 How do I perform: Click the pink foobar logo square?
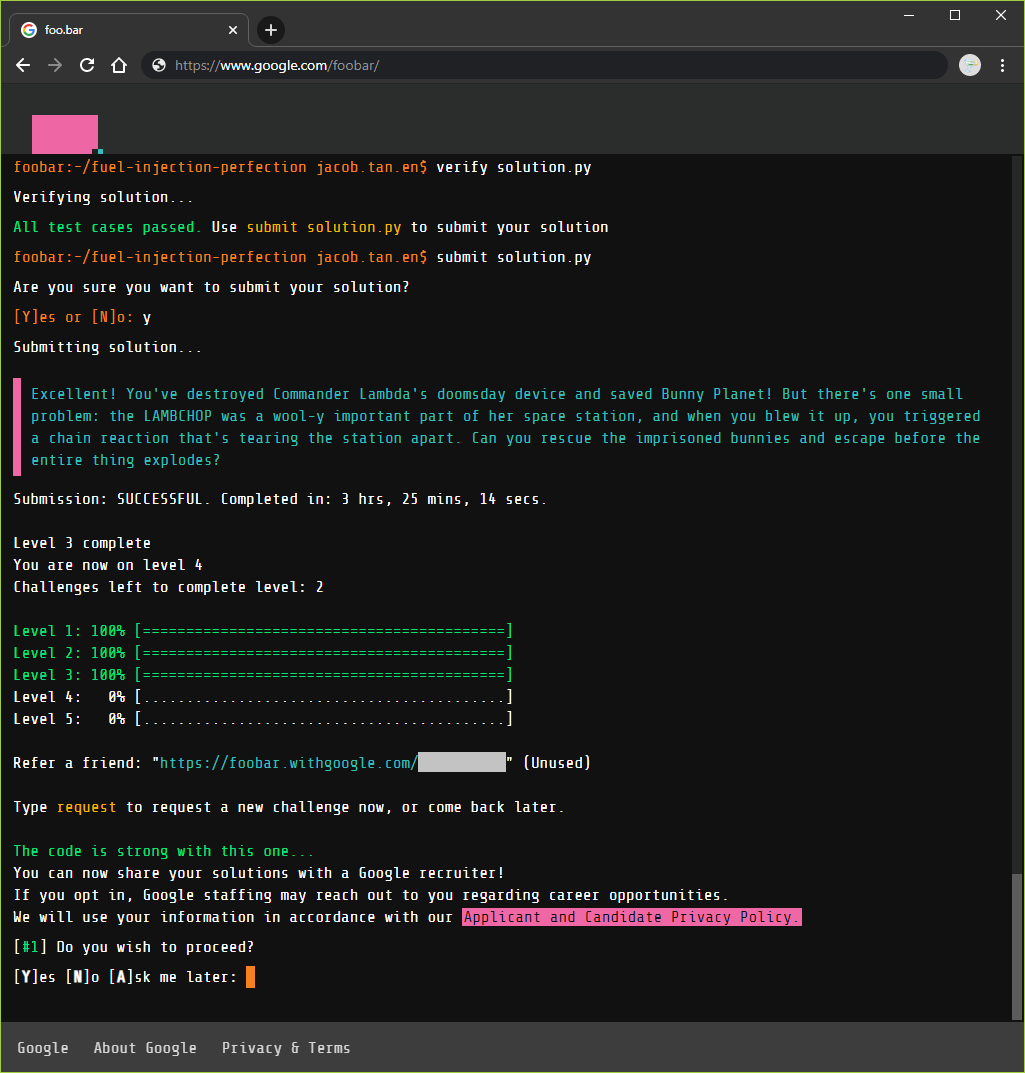pyautogui.click(x=64, y=133)
